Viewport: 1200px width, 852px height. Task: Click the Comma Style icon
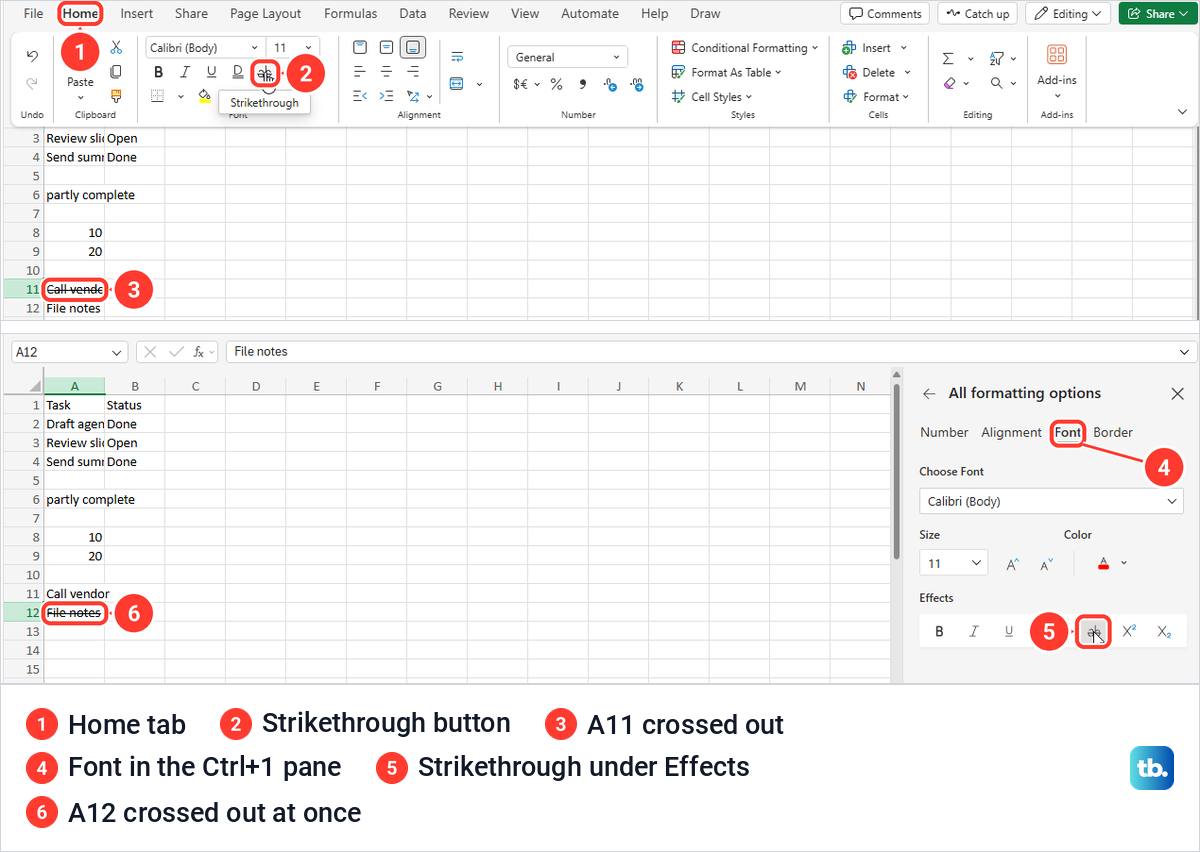(x=583, y=84)
